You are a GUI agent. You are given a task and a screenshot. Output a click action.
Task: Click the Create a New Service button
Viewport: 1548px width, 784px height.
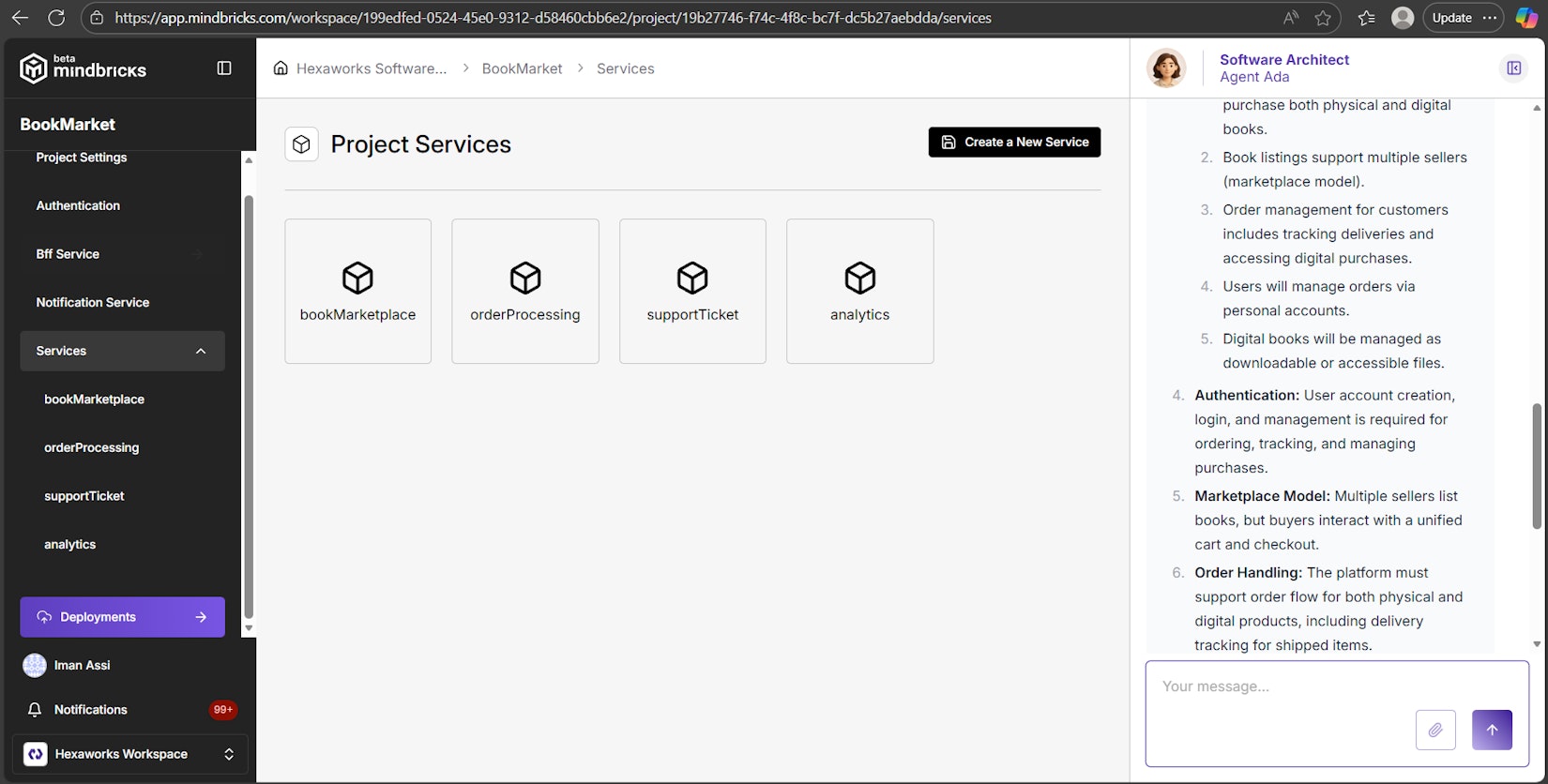click(x=1014, y=143)
